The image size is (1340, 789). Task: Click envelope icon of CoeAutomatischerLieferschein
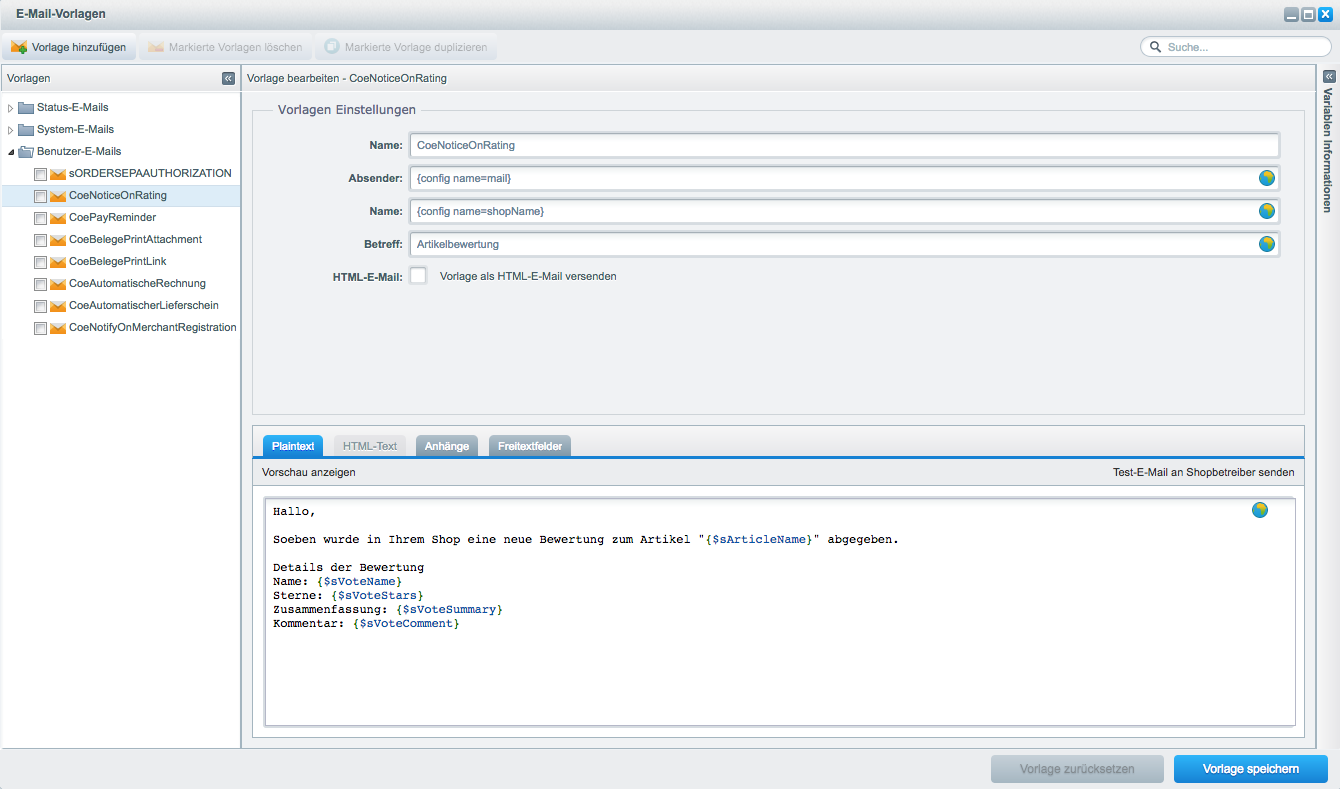(58, 306)
